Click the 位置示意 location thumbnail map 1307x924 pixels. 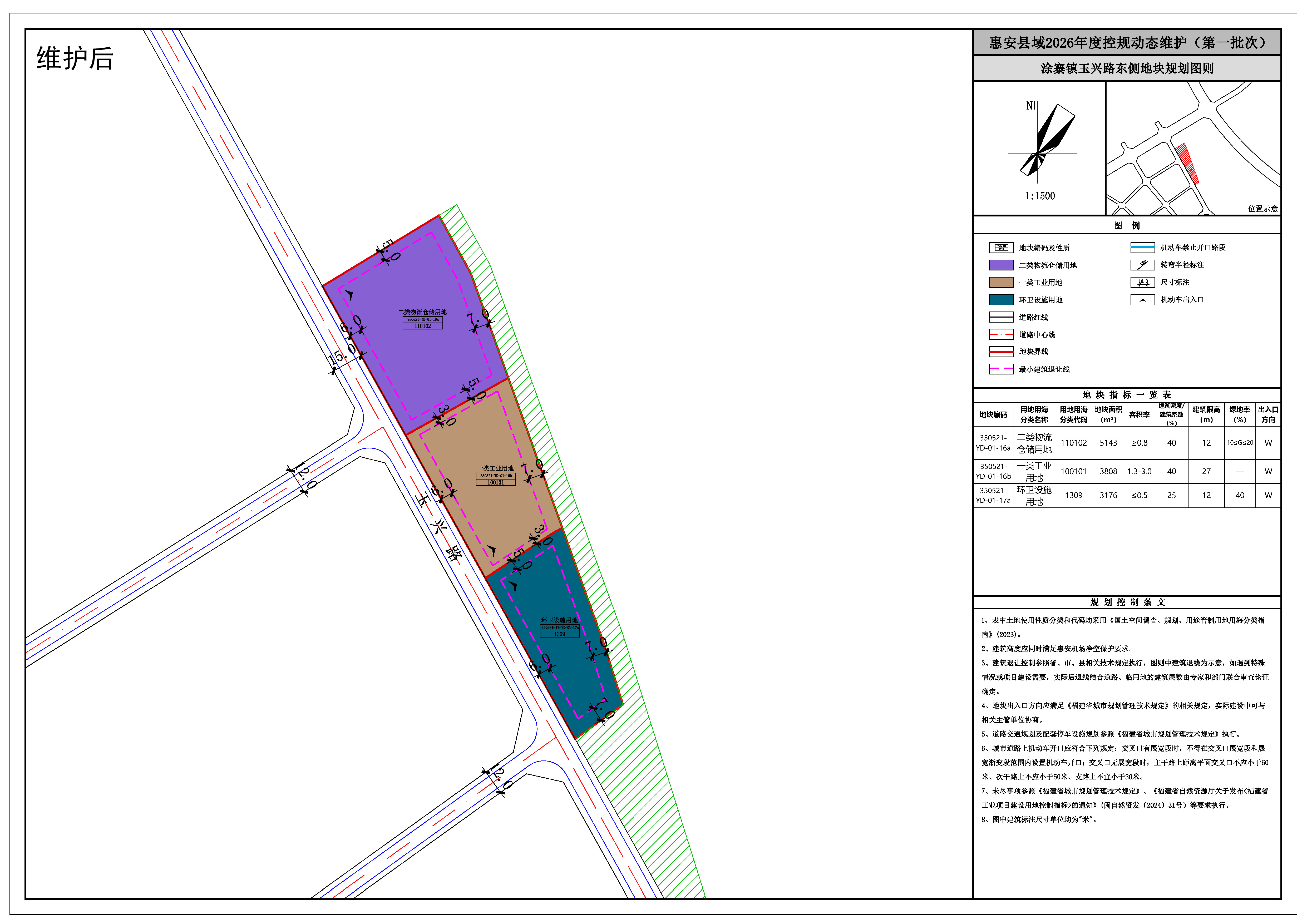click(x=1193, y=148)
